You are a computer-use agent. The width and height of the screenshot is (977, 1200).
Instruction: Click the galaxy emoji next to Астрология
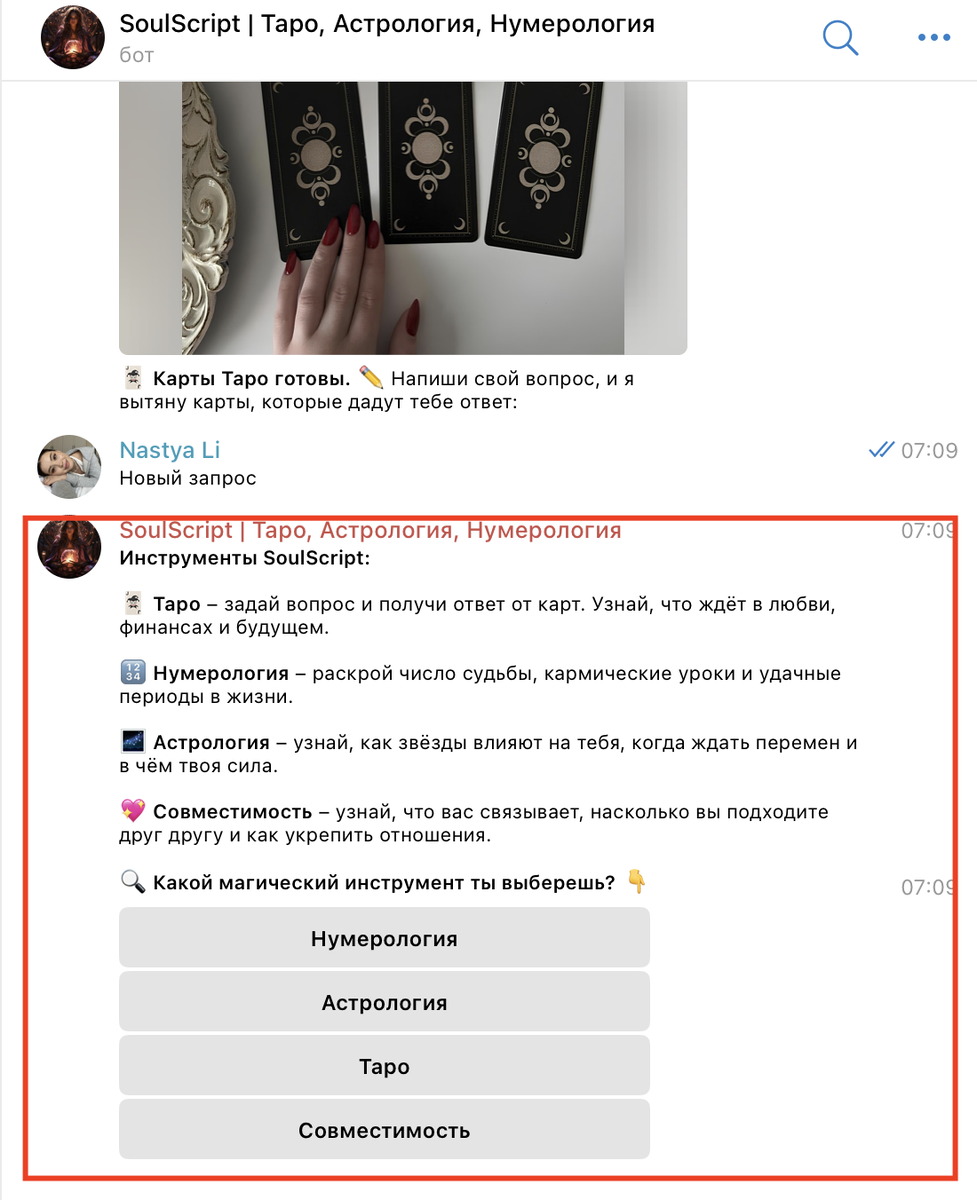(132, 742)
